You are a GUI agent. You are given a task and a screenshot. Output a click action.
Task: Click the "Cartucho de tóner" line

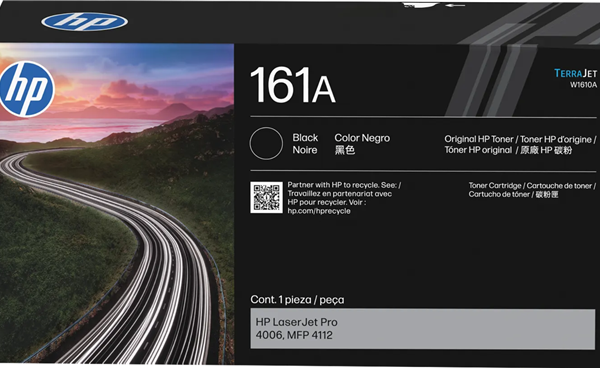coord(514,194)
